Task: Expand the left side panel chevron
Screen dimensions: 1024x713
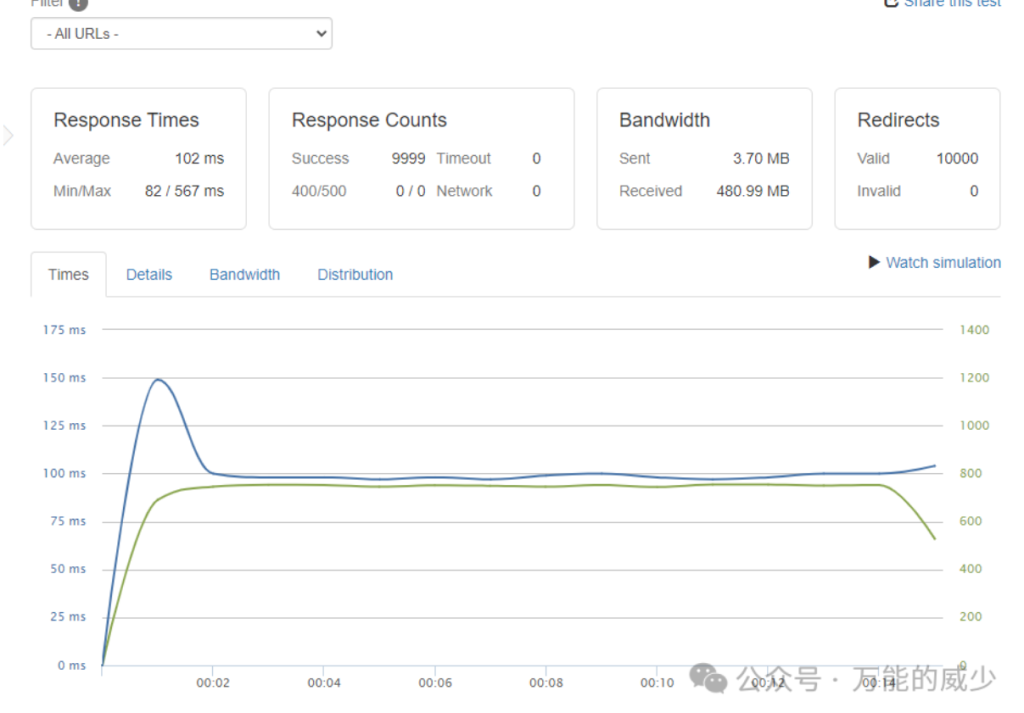Action: (8, 135)
